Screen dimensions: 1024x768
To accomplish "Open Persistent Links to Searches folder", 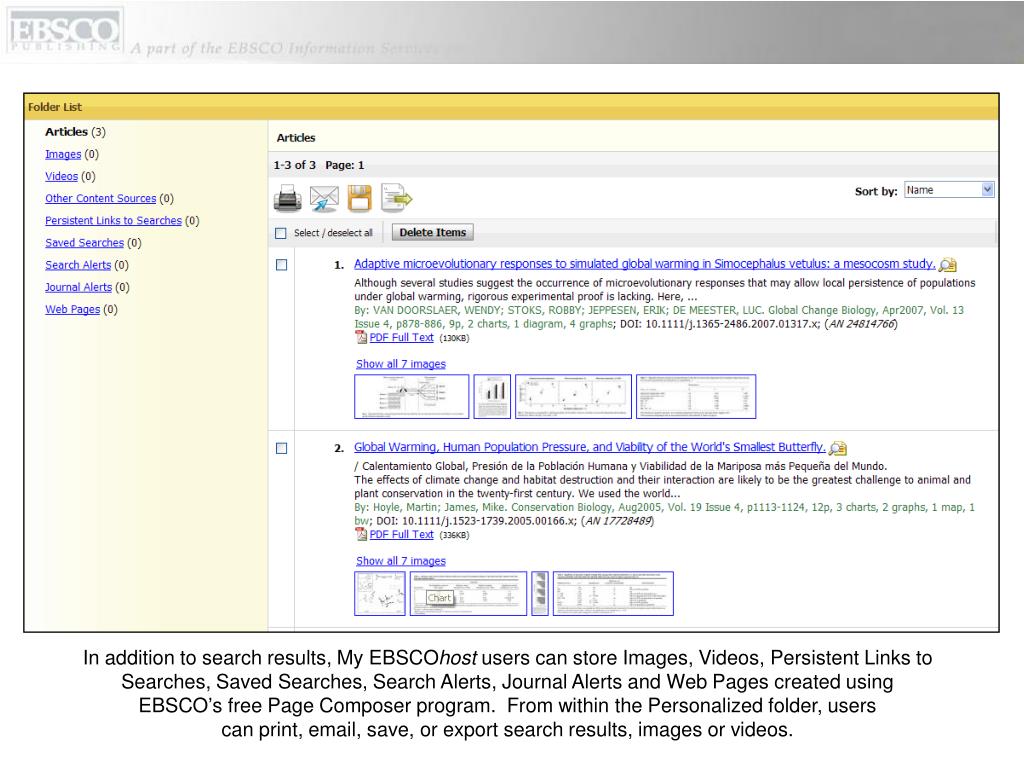I will coord(113,221).
